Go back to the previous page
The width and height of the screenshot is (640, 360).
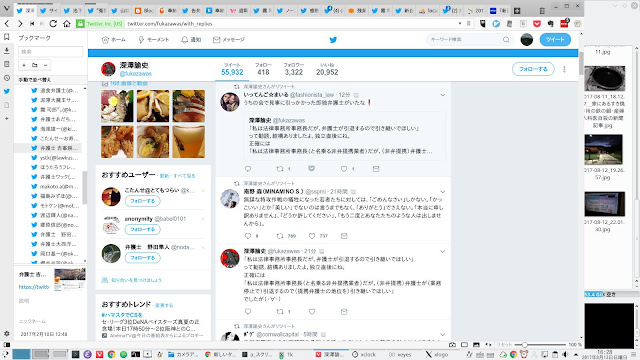coord(7,24)
